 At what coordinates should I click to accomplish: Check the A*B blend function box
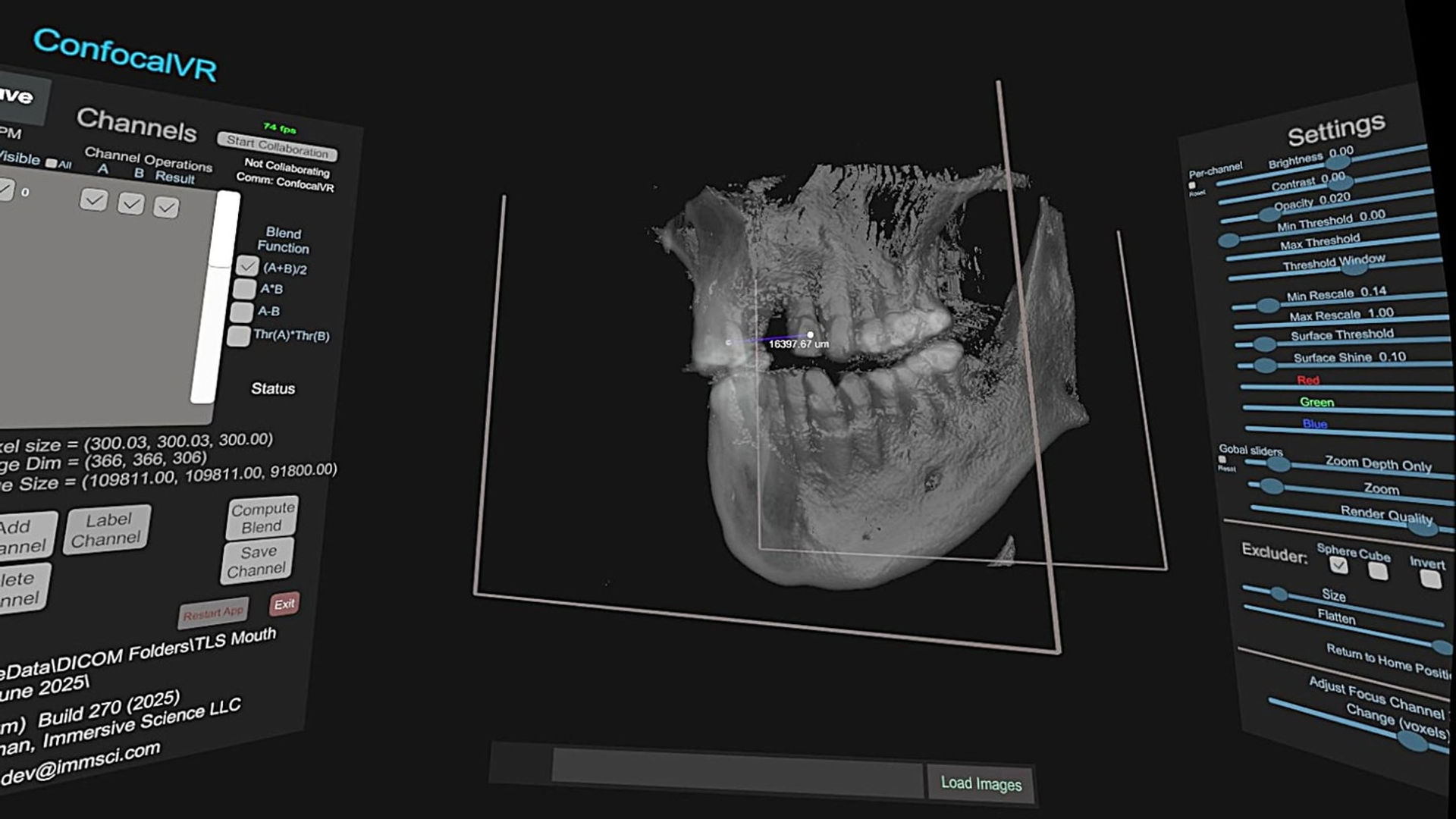coord(244,289)
